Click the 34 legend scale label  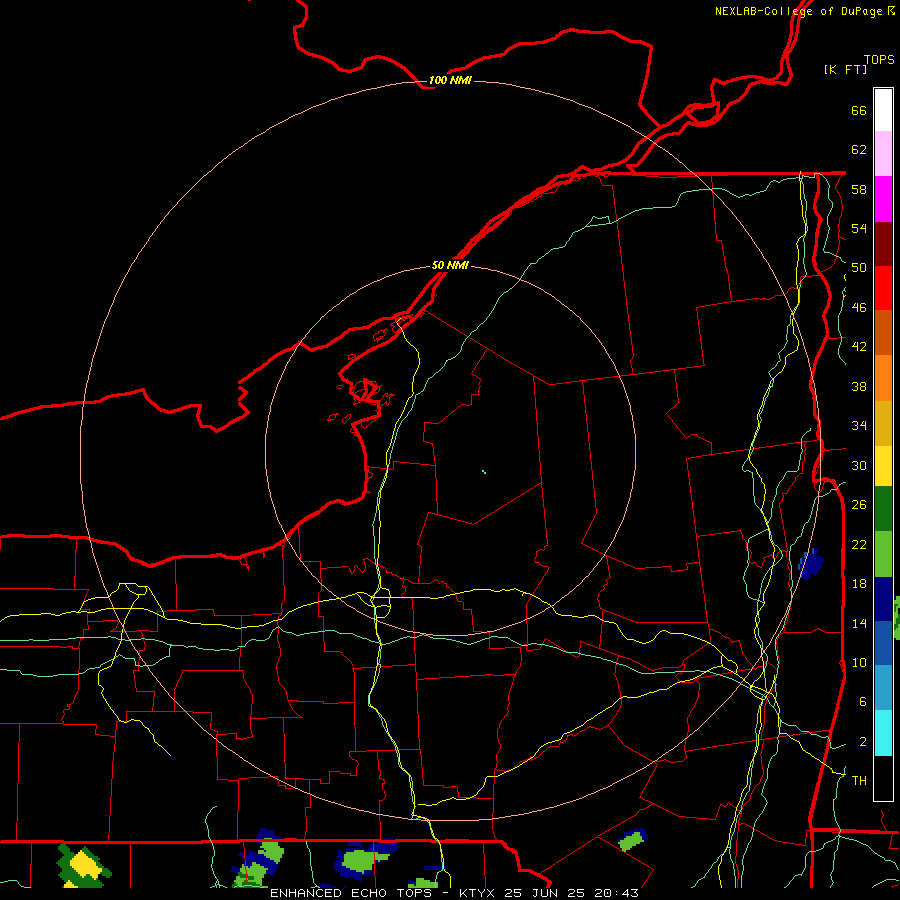[859, 426]
